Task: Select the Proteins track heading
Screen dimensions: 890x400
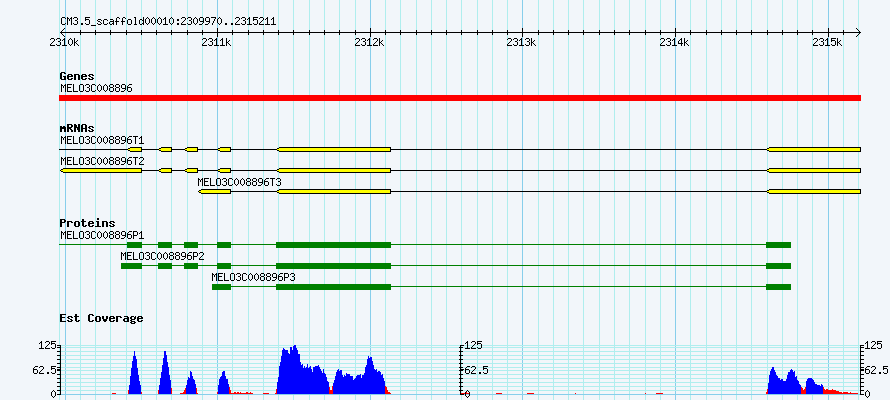Action: (x=87, y=223)
